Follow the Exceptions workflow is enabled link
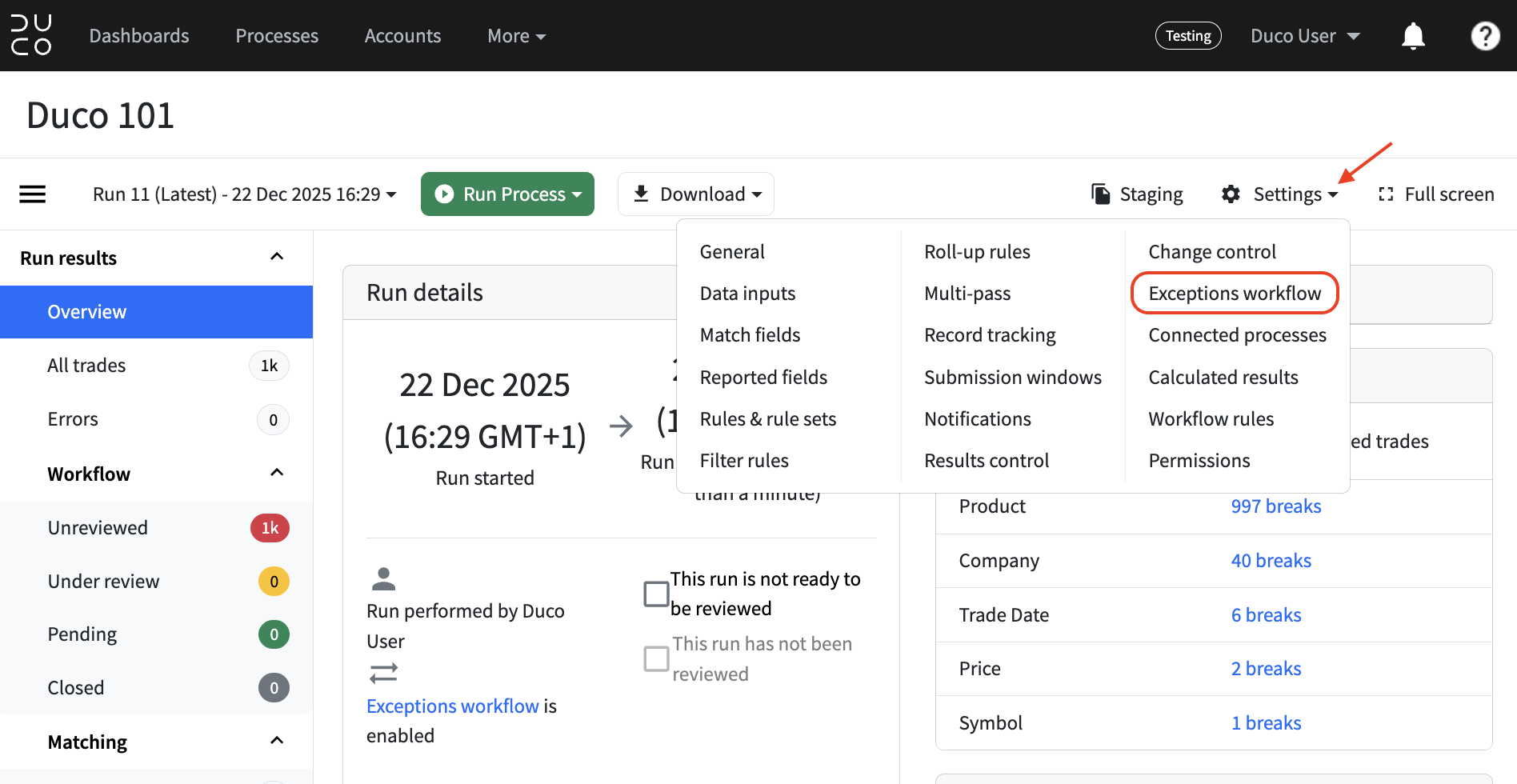This screenshot has height=784, width=1517. coord(453,706)
